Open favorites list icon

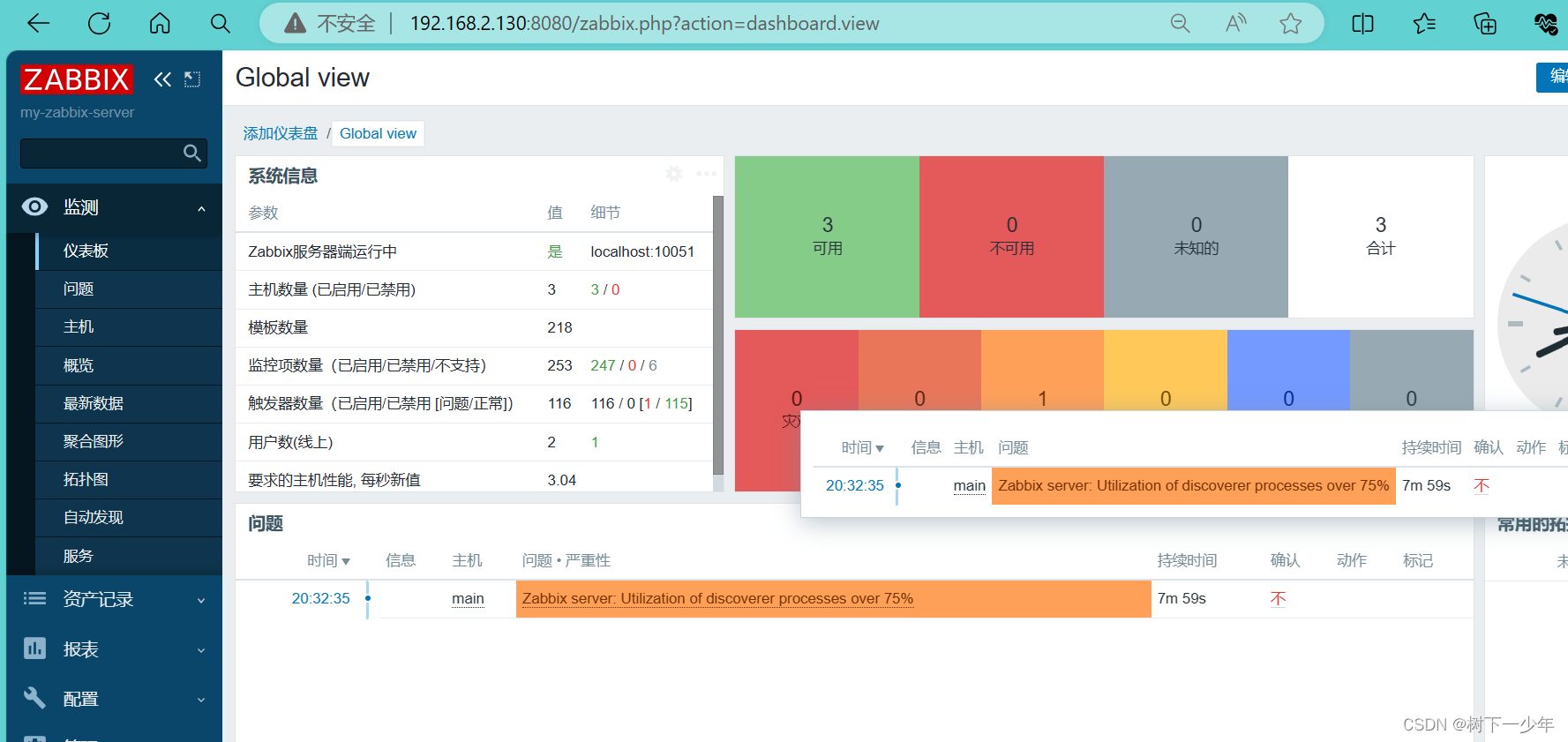[1424, 24]
